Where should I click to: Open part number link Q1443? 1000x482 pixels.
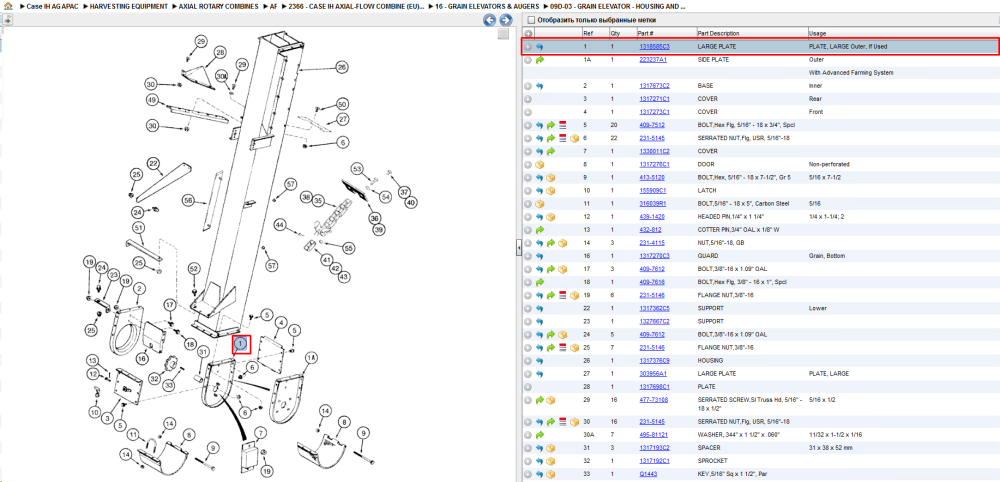(x=647, y=474)
